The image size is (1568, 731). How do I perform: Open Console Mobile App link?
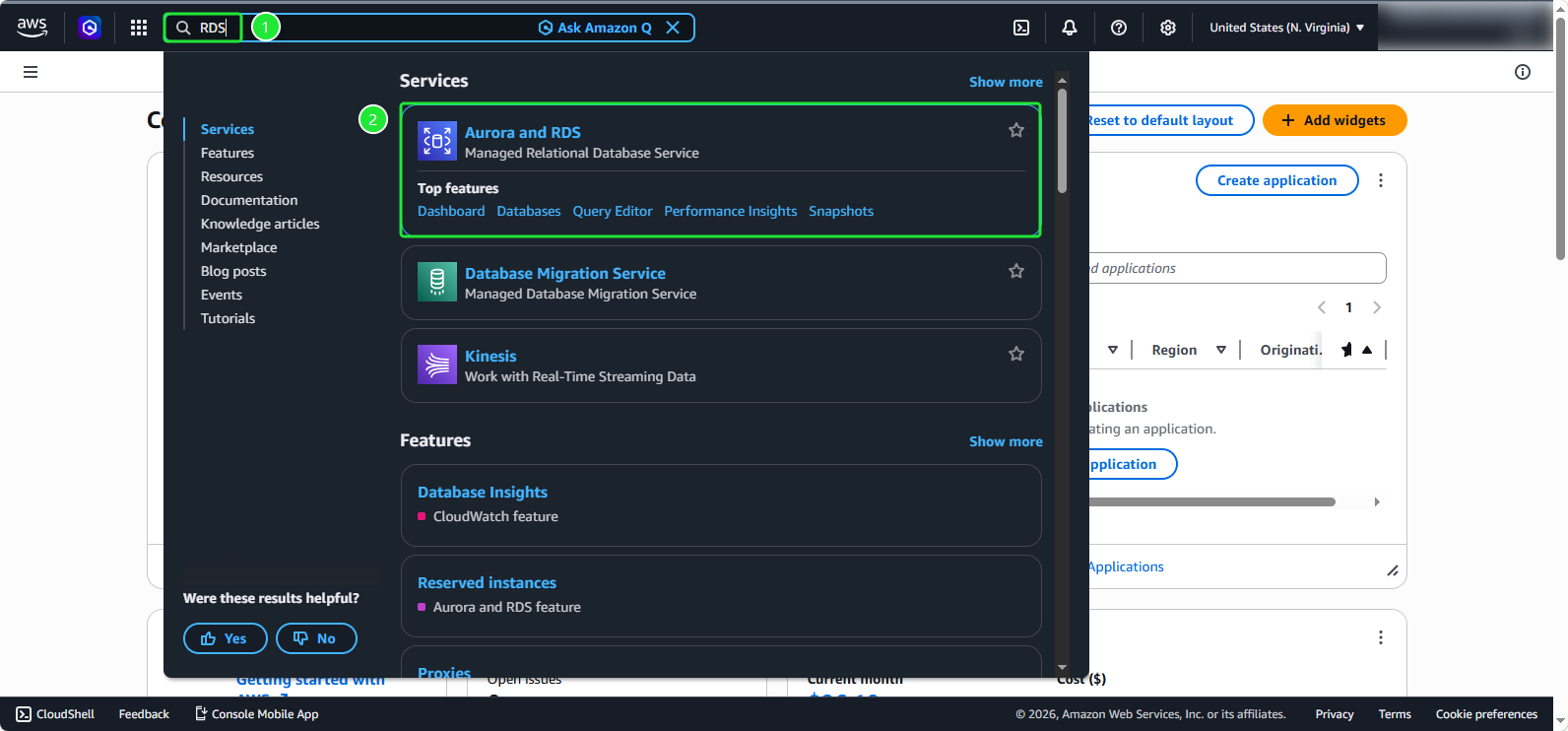coord(257,714)
